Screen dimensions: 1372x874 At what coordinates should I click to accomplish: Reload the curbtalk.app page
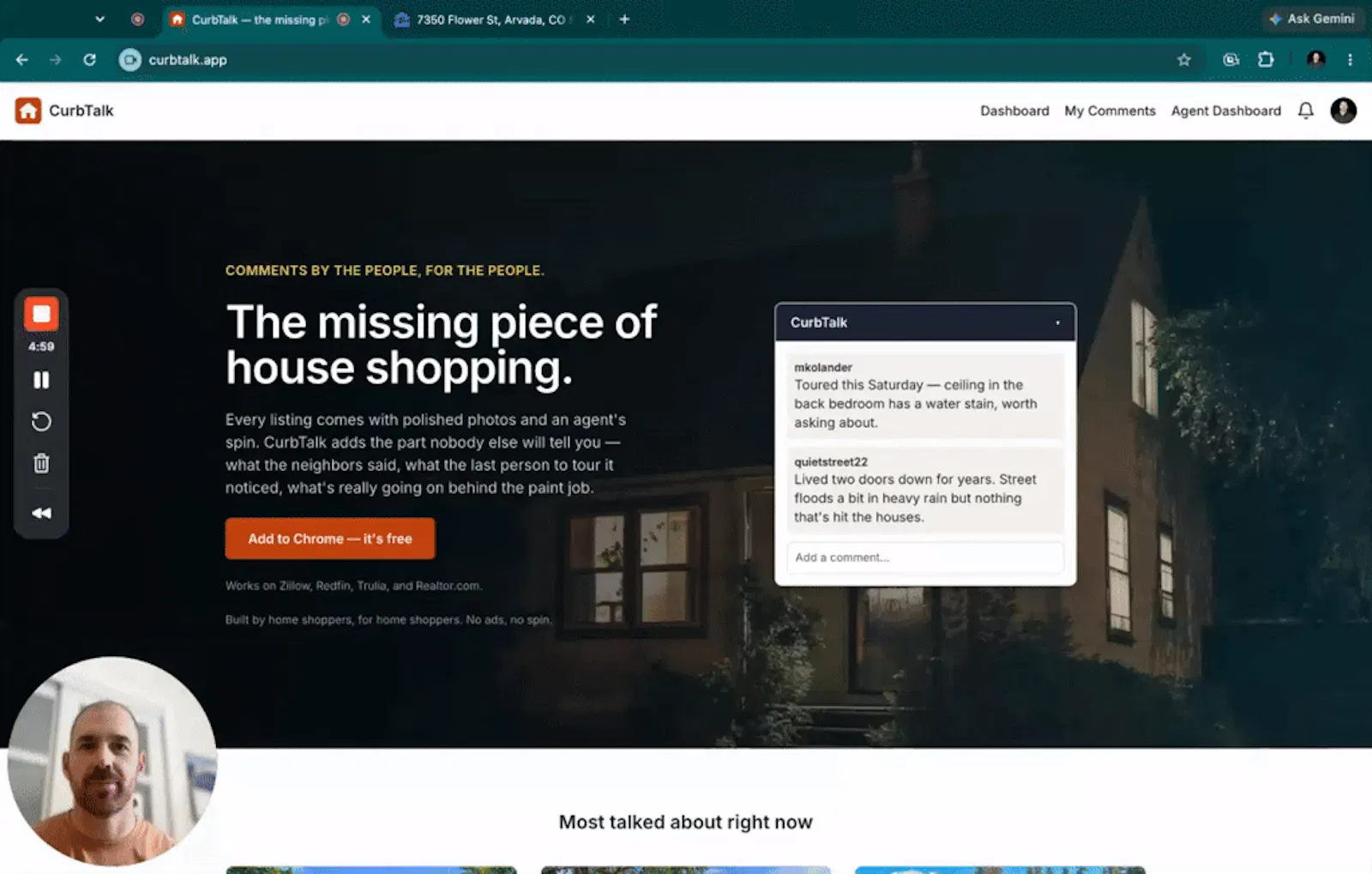point(89,60)
